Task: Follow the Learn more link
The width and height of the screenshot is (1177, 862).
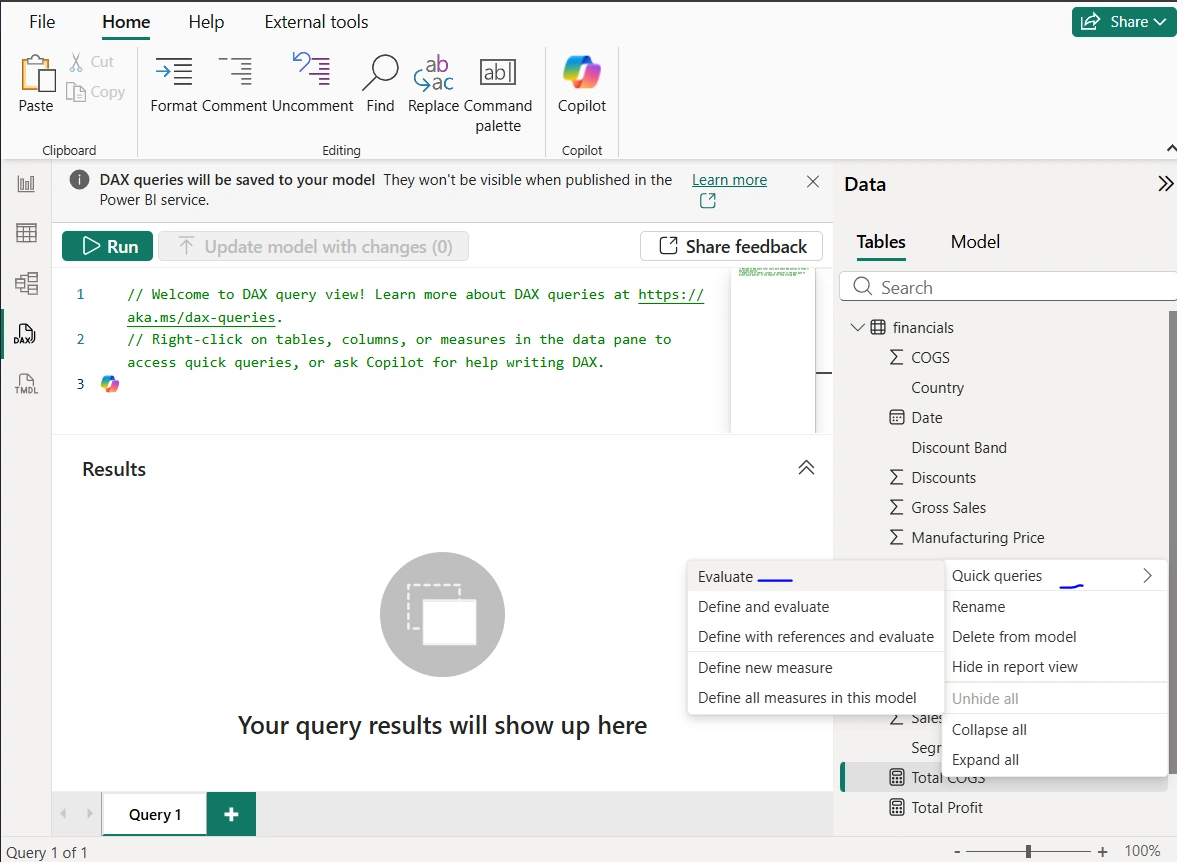Action: (x=729, y=180)
